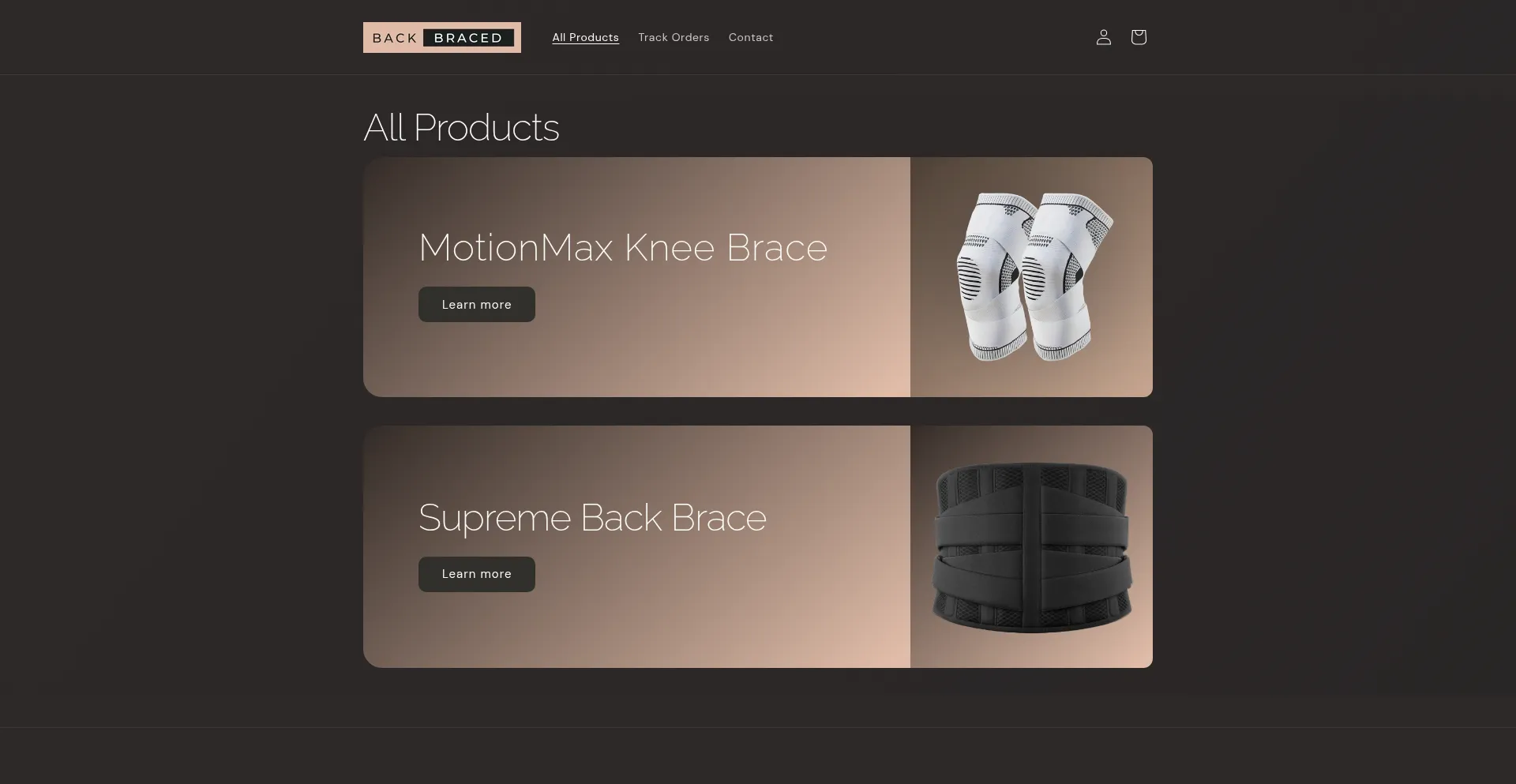Click the center strap of back brace image
This screenshot has width=1516, height=784.
tap(1033, 548)
